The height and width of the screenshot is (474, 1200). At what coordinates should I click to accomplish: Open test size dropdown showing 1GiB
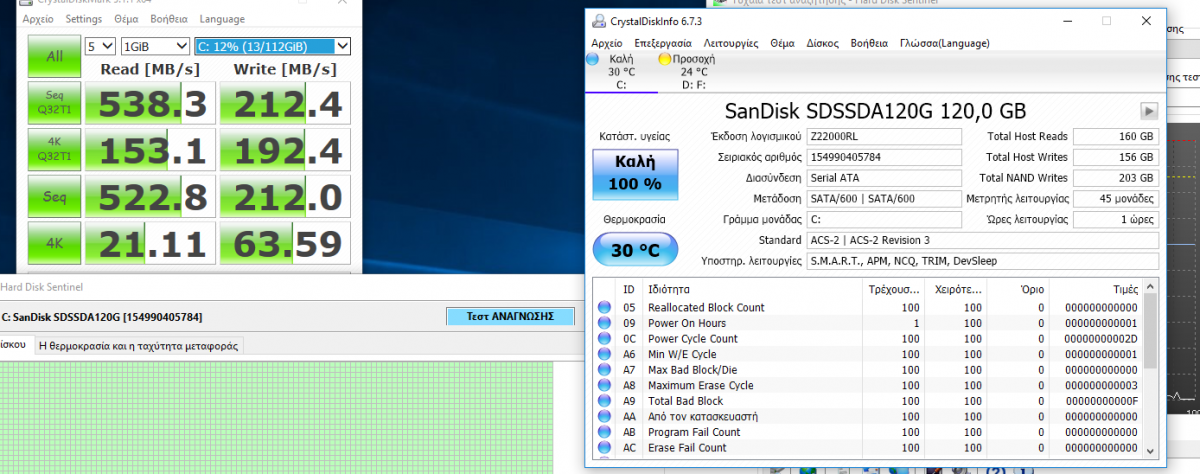tap(154, 46)
